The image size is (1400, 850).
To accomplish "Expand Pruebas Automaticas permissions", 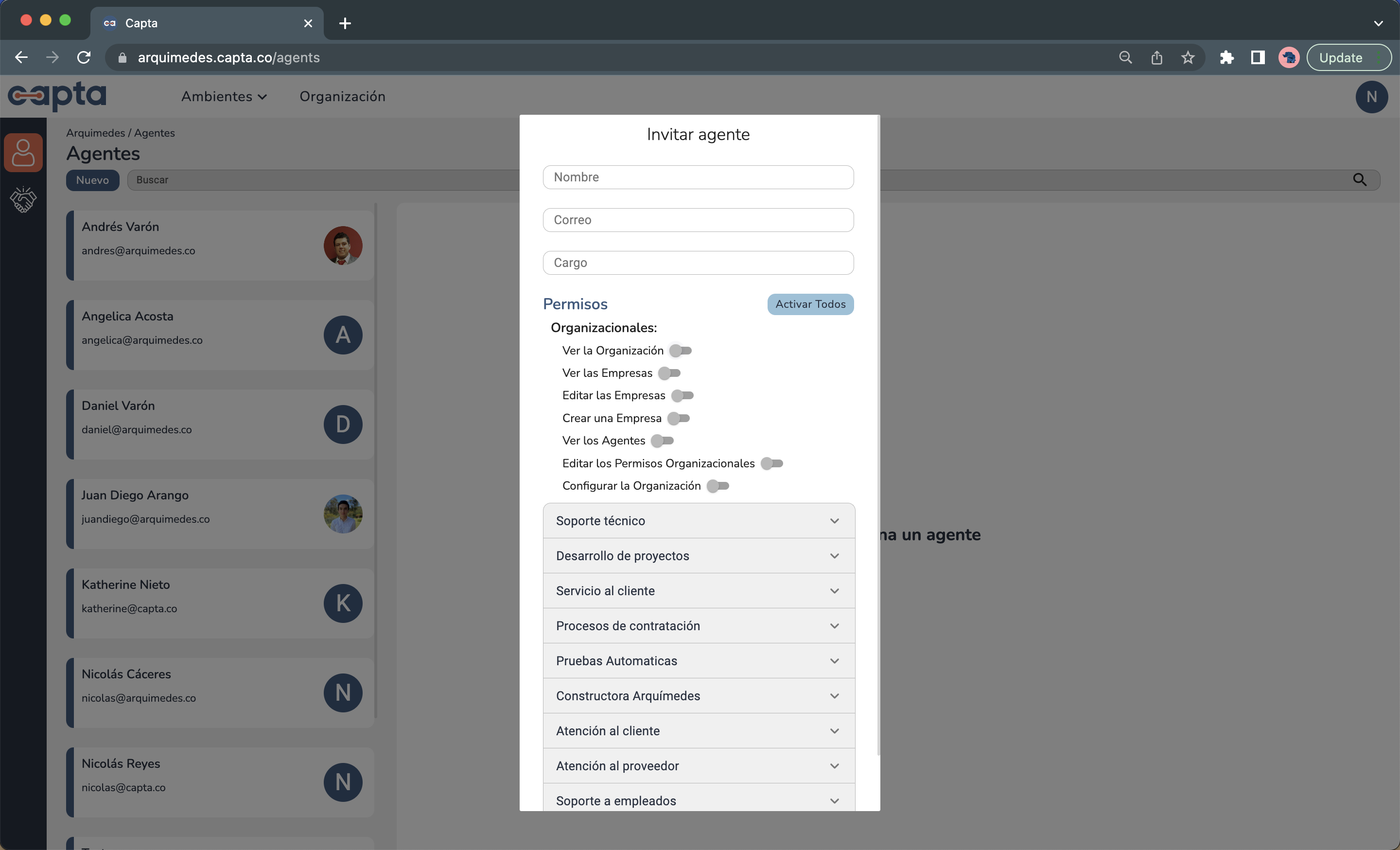I will tap(698, 660).
